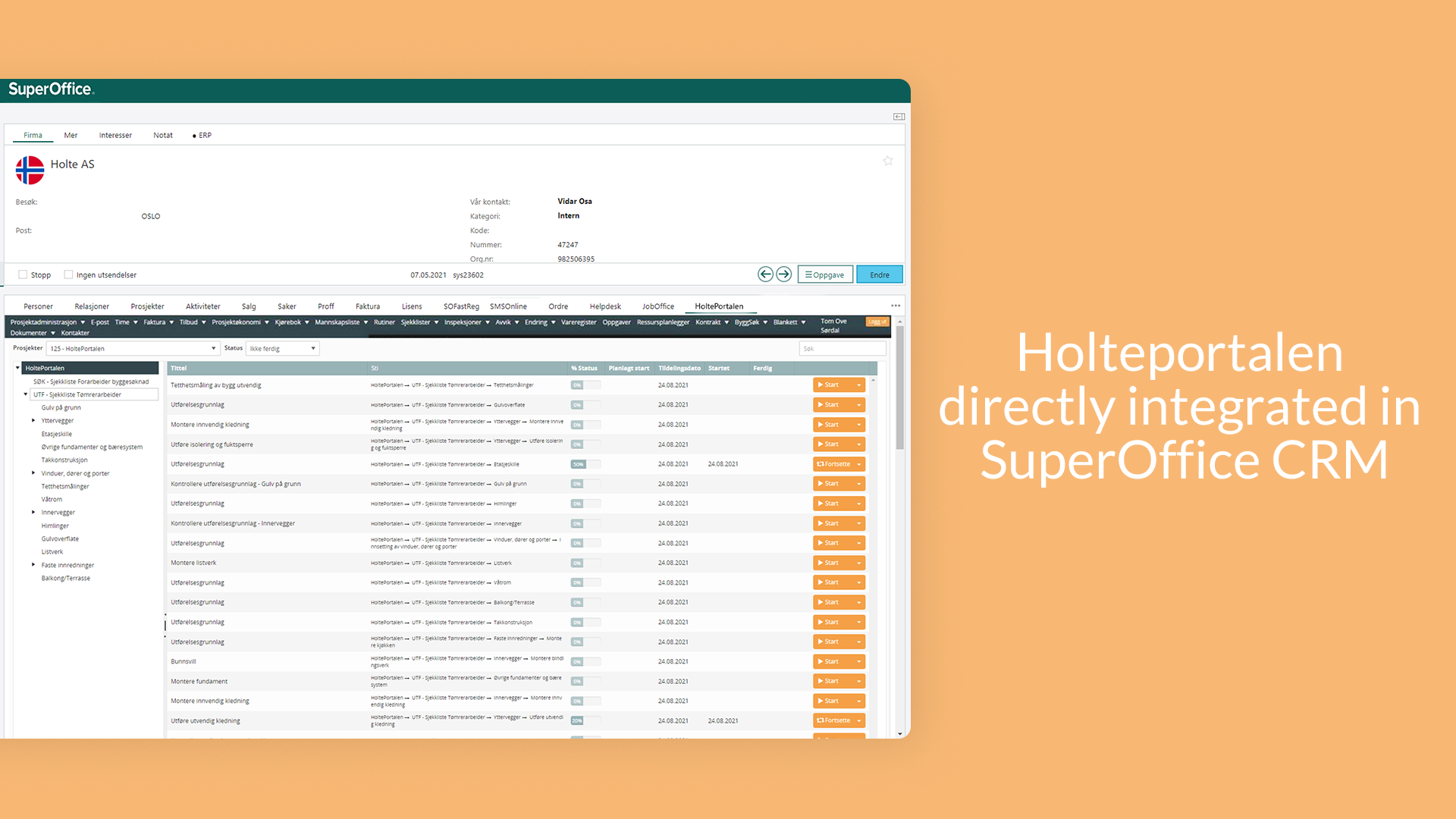This screenshot has height=819, width=1456.
Task: Click Start dropdown arrow in Montere listverk row
Action: tap(858, 563)
